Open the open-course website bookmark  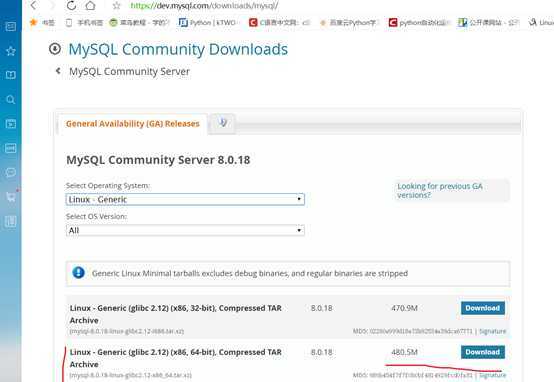pos(488,23)
